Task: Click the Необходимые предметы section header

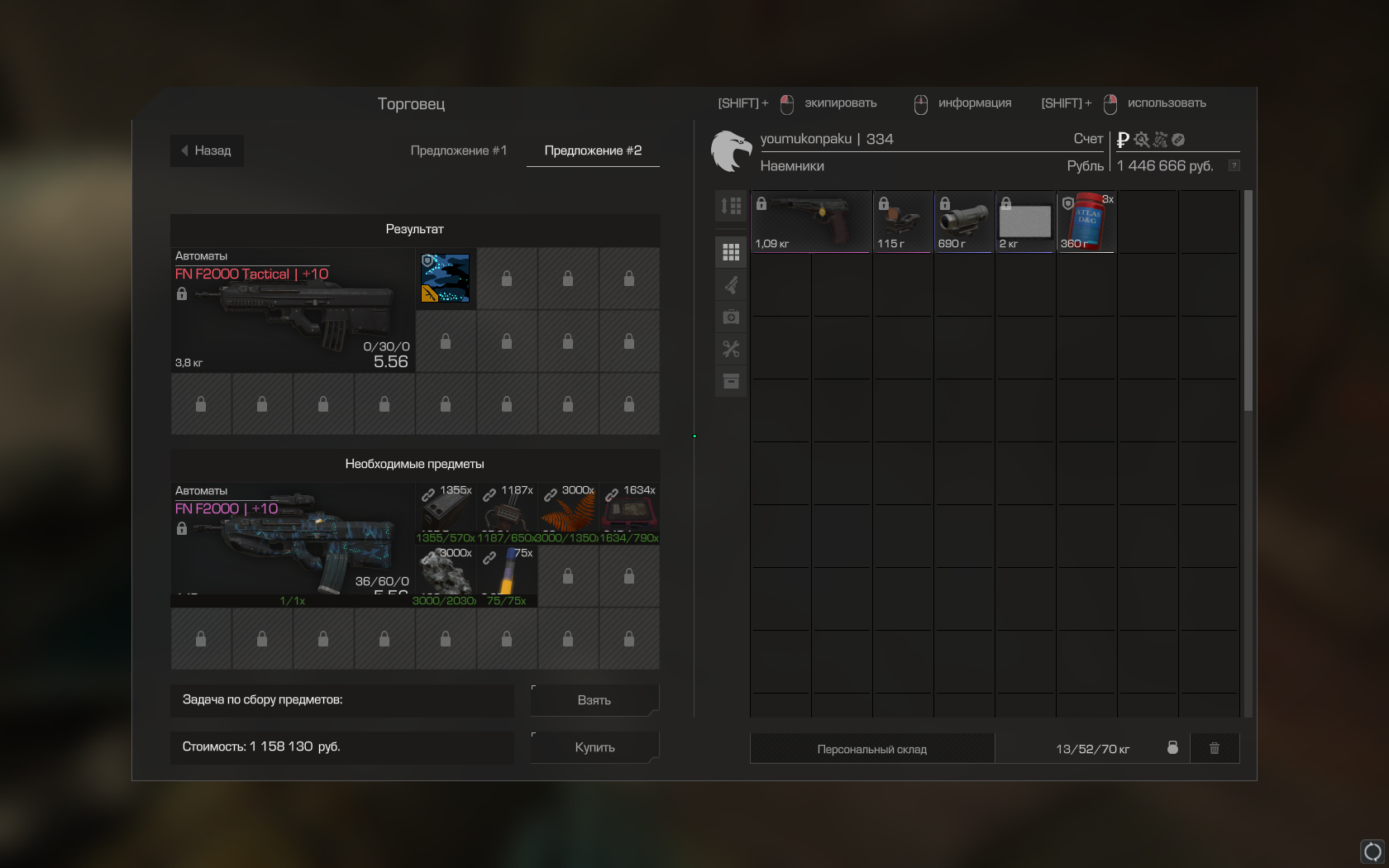Action: click(x=415, y=464)
